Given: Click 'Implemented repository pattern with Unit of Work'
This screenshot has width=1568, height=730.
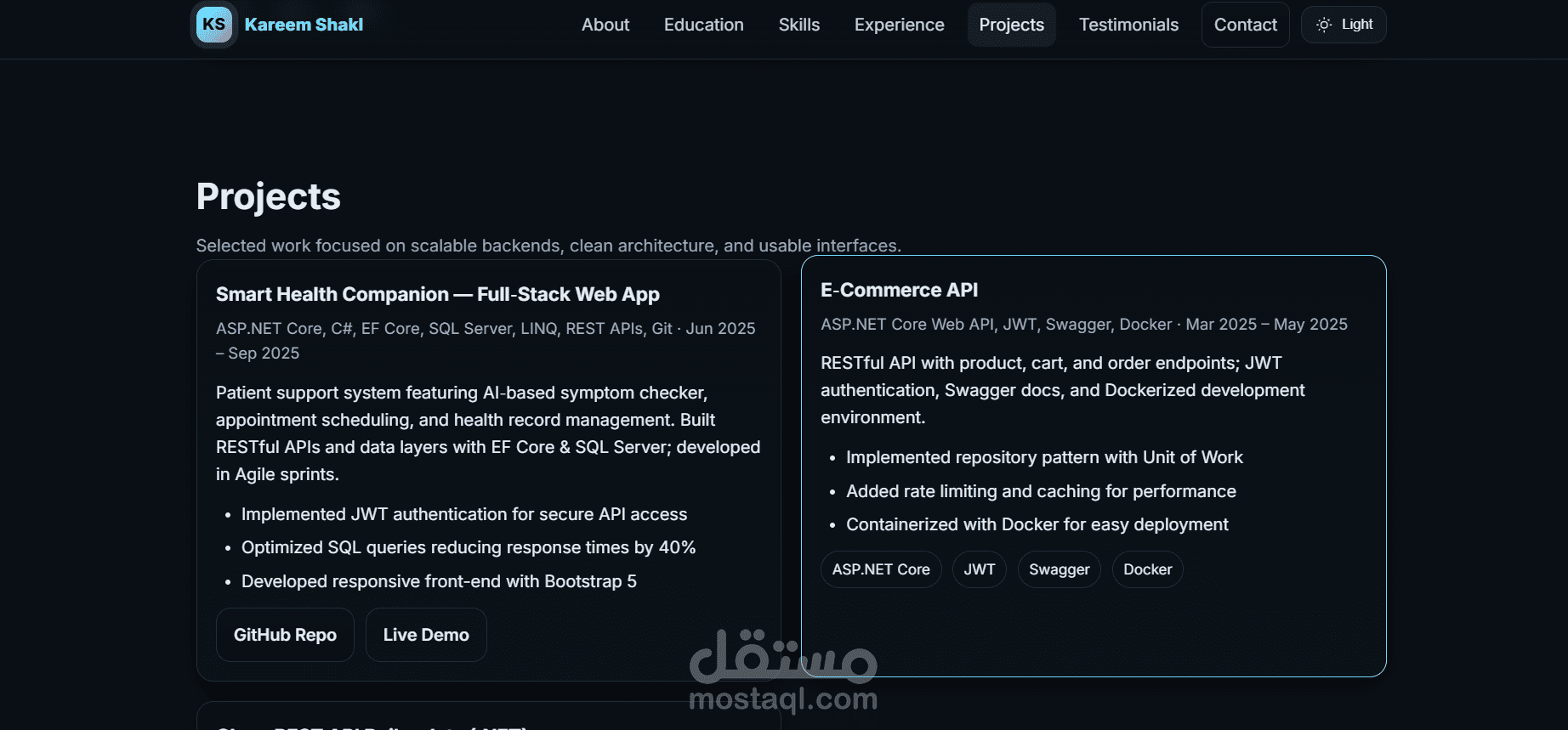Looking at the screenshot, I should point(1044,457).
